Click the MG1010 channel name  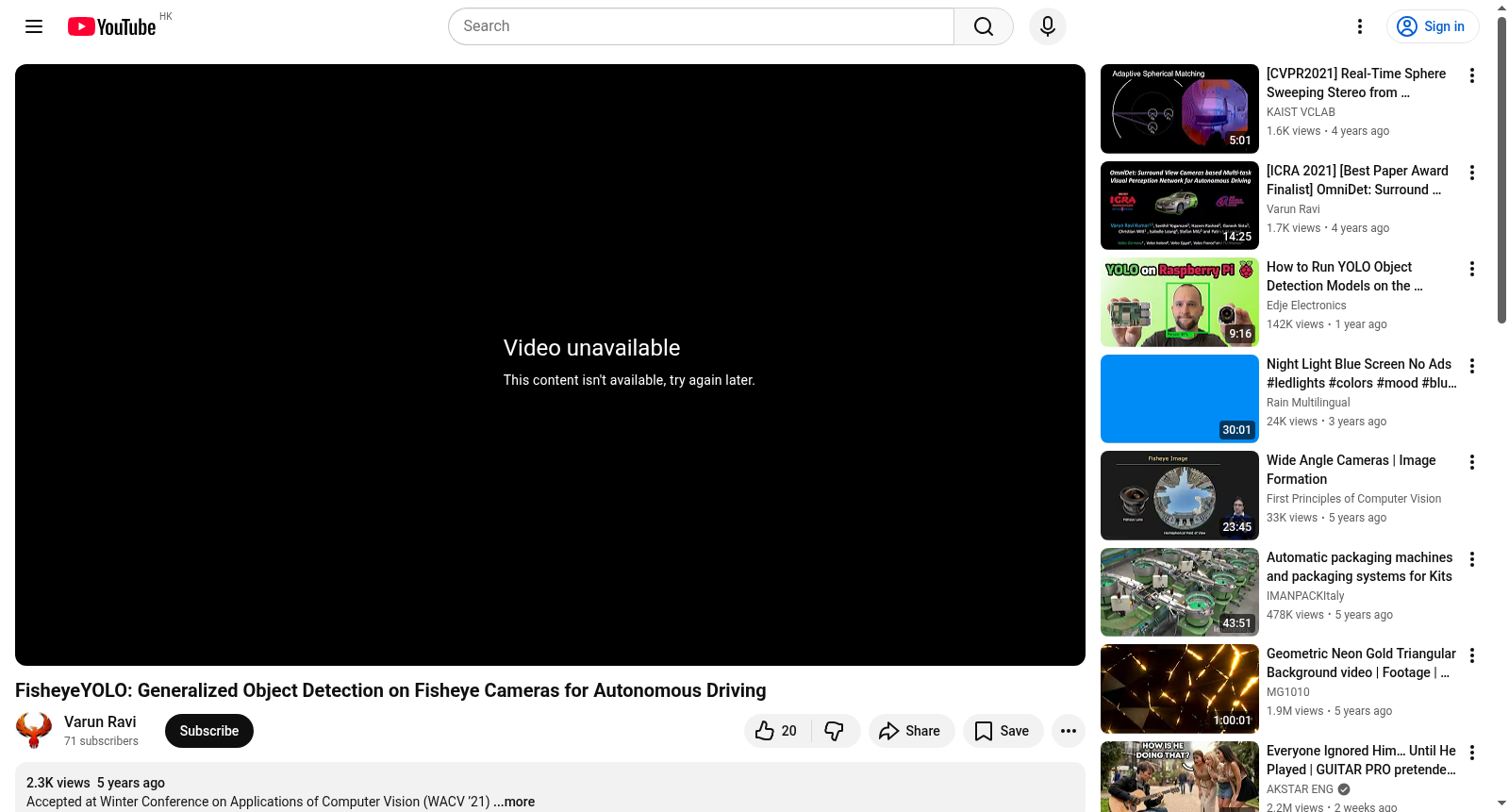(1288, 692)
